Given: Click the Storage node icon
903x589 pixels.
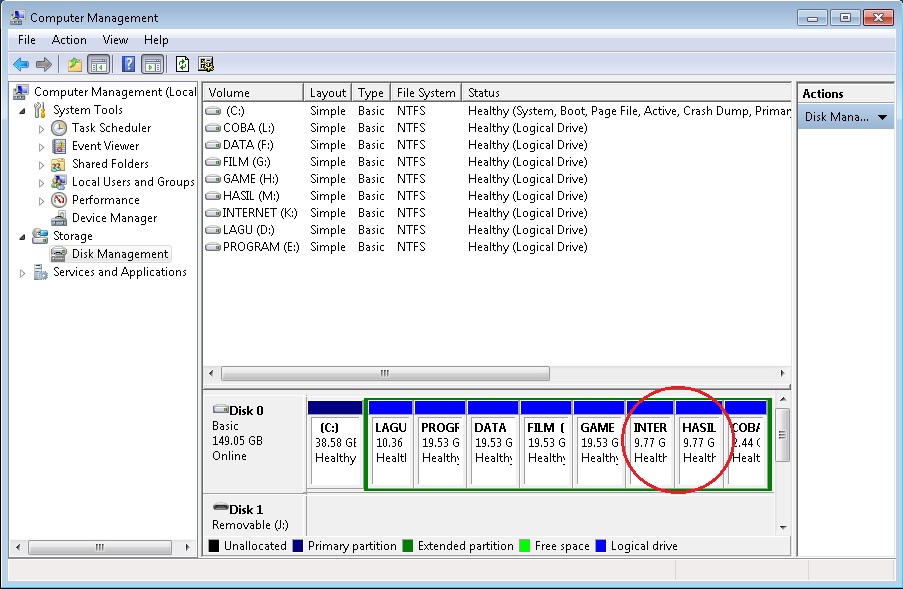Looking at the screenshot, I should [40, 235].
